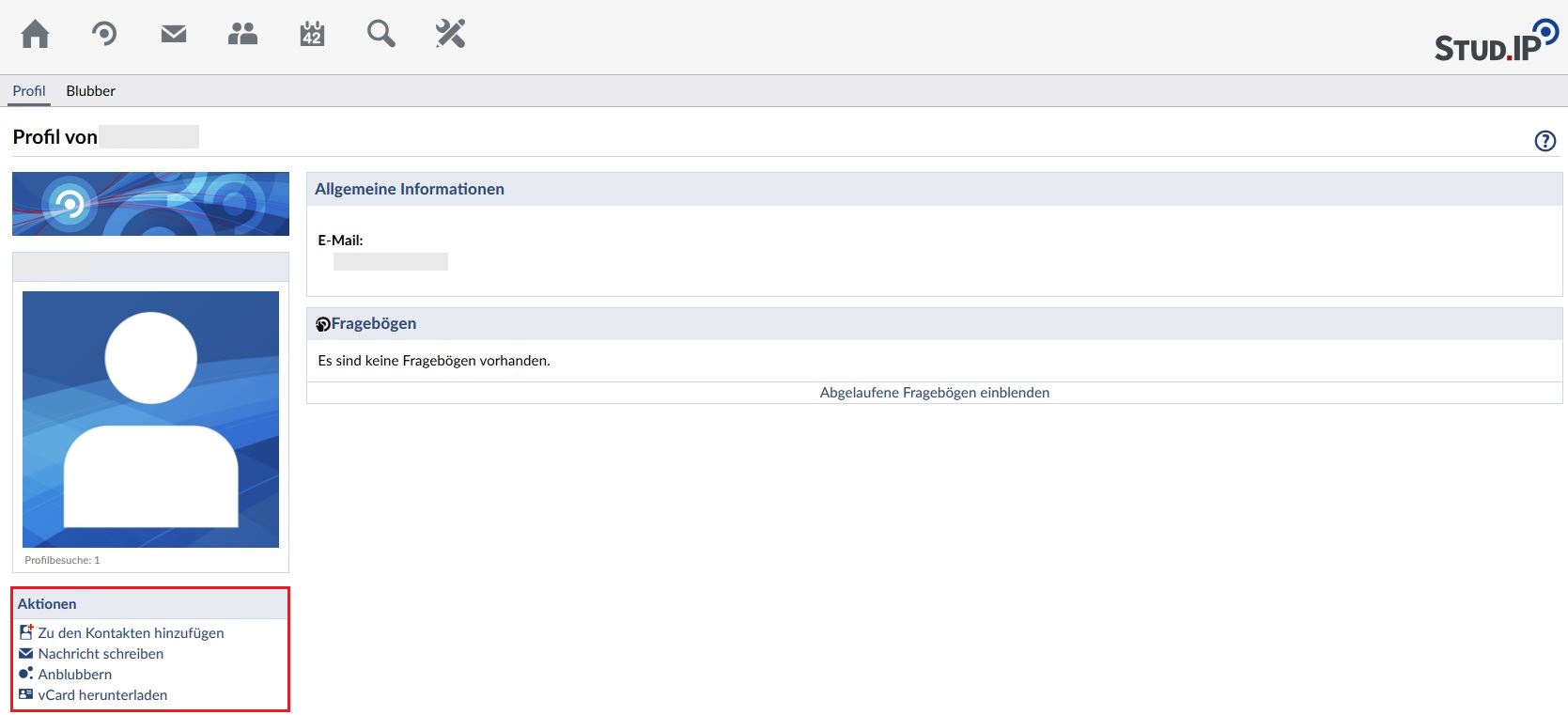Download the vCard via vCard herunterladen
1568x715 pixels.
pos(102,695)
